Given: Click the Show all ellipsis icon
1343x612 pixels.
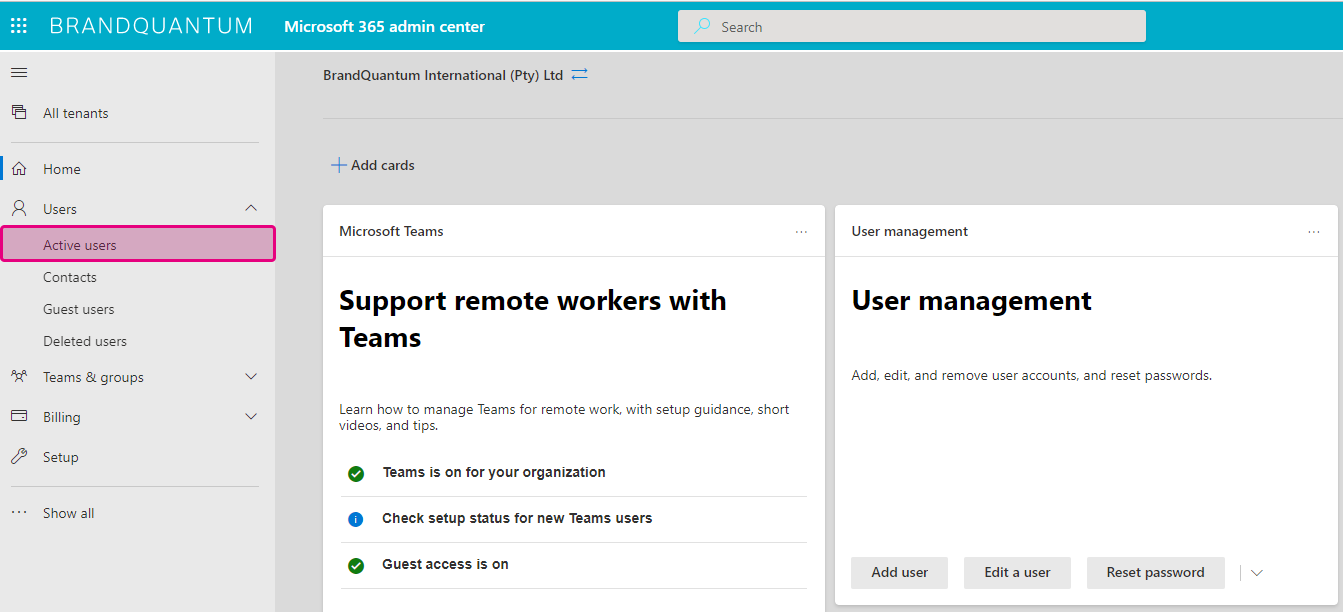Looking at the screenshot, I should pos(19,513).
